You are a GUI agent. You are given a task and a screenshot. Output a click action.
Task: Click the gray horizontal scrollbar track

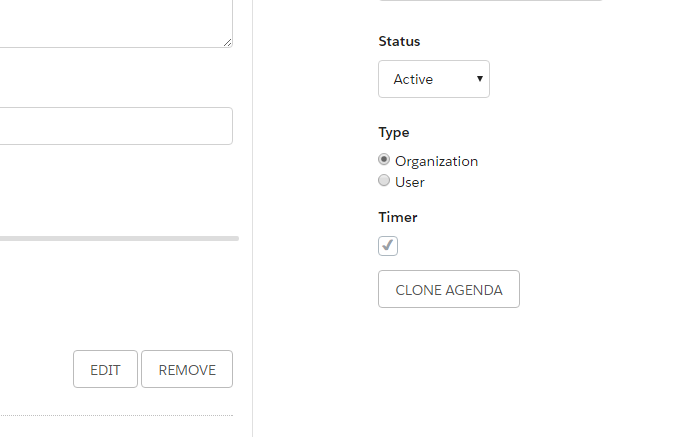tap(119, 238)
